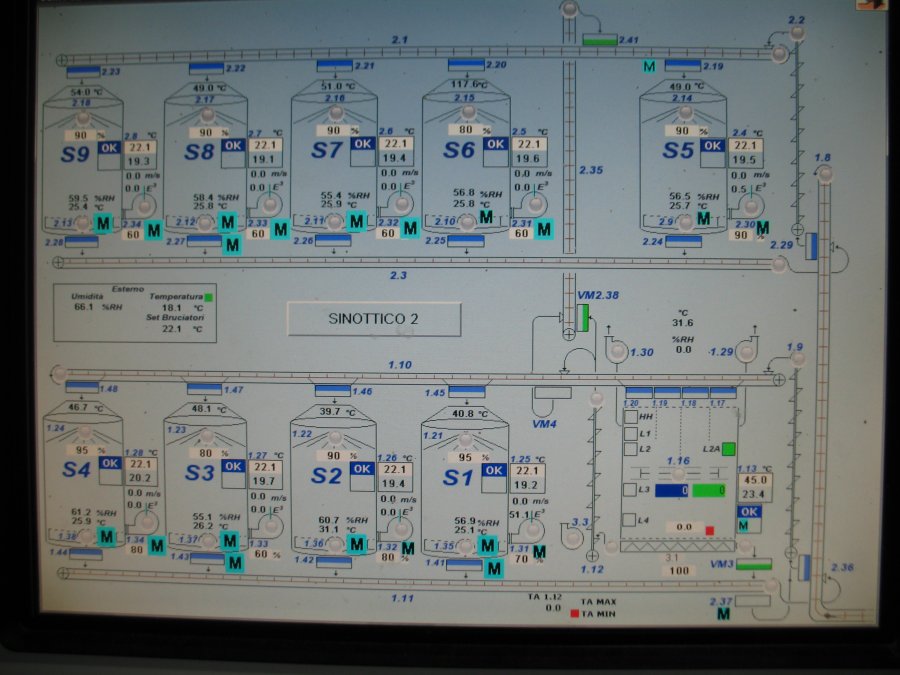The width and height of the screenshot is (900, 675).
Task: Click the M icon beside extractor 2.12
Action: (x=228, y=222)
